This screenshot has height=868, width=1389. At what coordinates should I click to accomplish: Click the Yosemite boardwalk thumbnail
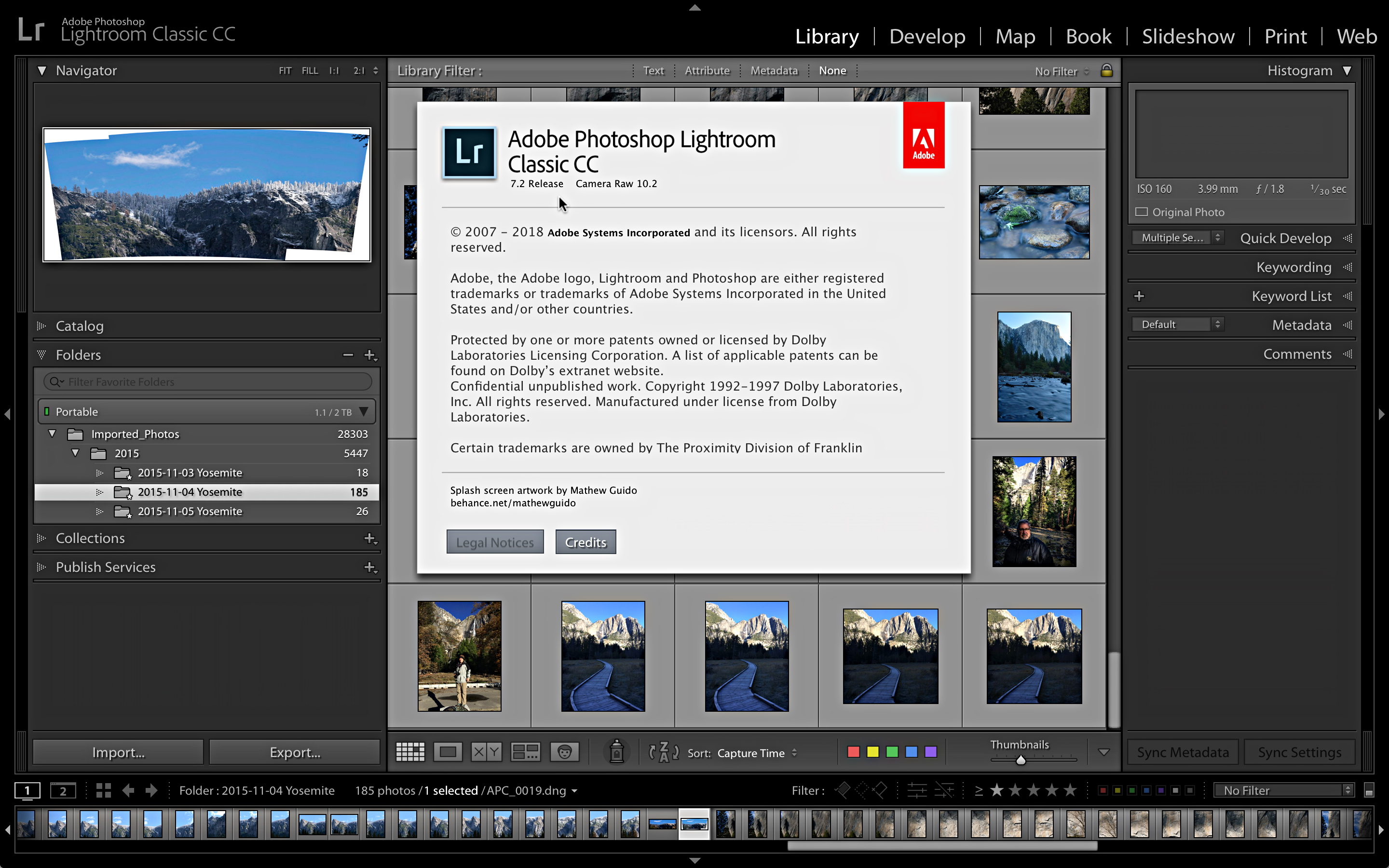pyautogui.click(x=603, y=655)
